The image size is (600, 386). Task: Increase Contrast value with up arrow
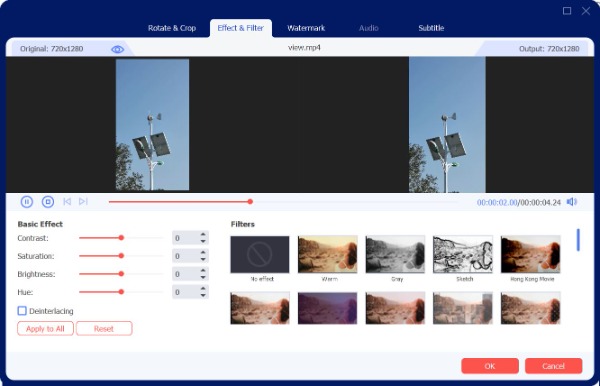point(203,235)
